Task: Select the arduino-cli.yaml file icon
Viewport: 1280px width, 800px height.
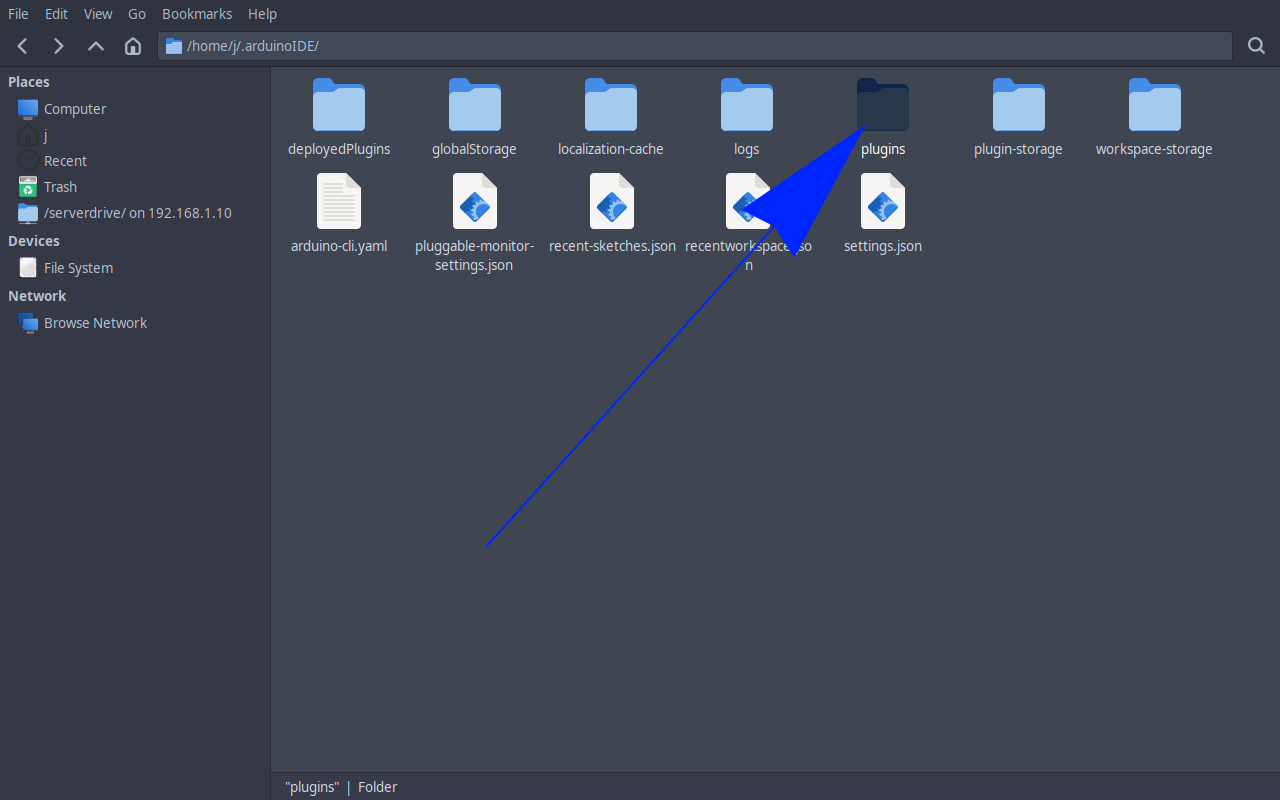Action: click(x=339, y=201)
